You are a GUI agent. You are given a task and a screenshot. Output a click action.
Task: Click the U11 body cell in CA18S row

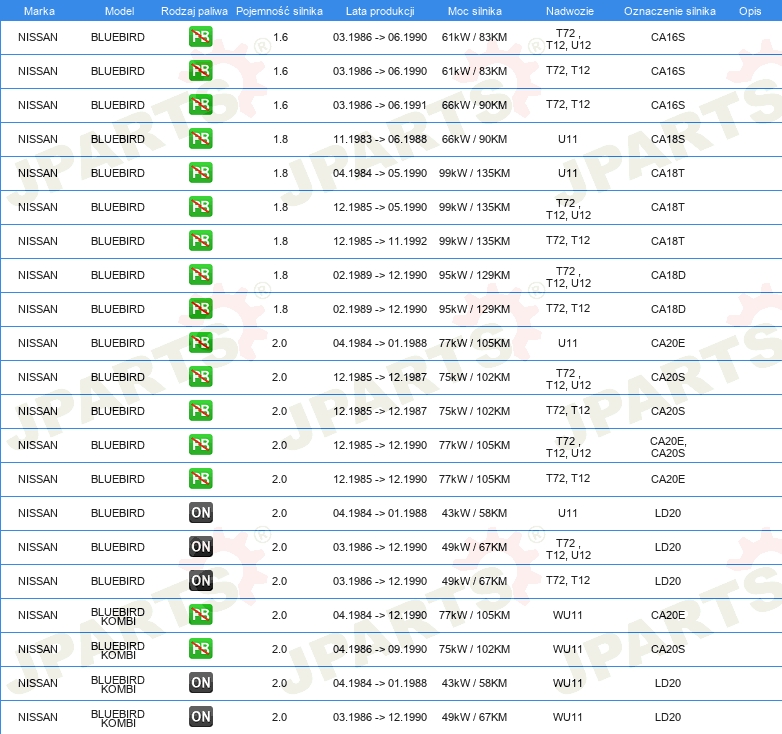click(568, 139)
